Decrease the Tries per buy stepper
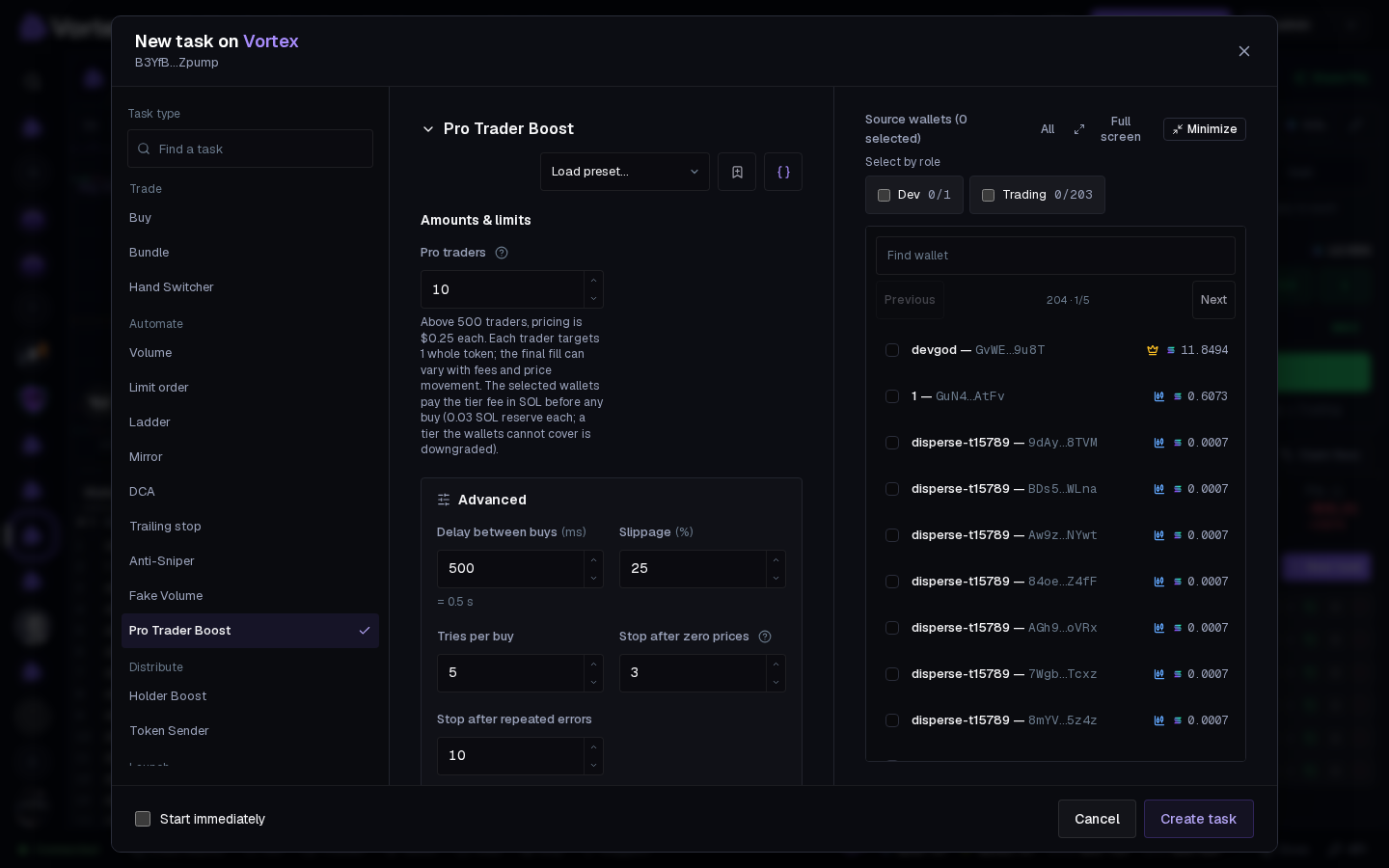 (593, 682)
